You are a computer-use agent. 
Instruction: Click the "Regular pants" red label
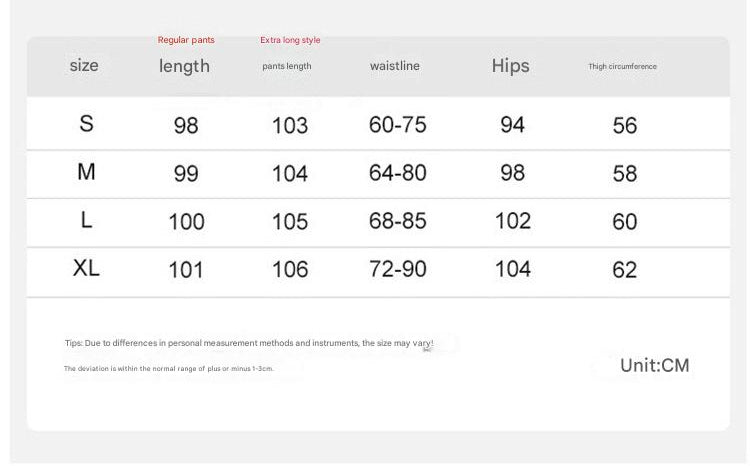coord(186,40)
